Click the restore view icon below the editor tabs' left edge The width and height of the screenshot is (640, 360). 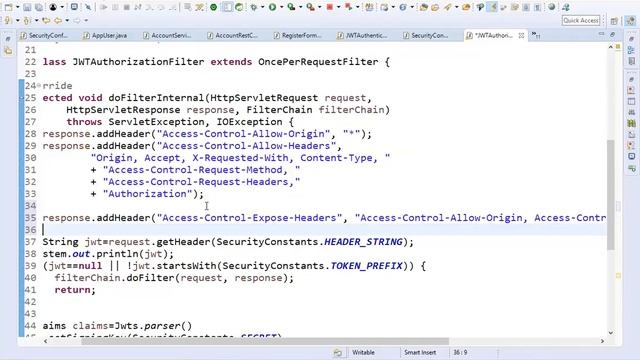(8, 39)
